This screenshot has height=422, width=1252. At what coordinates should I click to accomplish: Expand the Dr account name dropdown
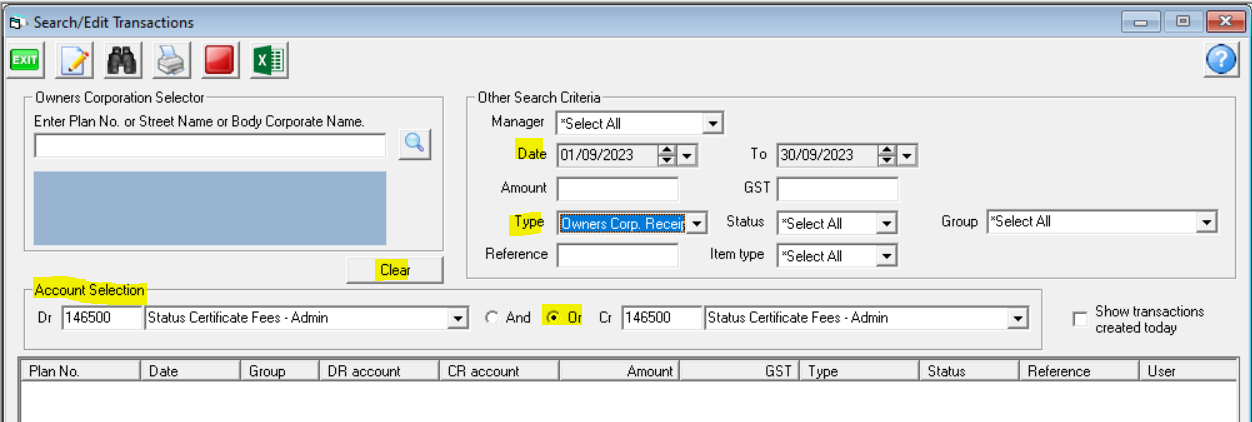click(x=459, y=318)
